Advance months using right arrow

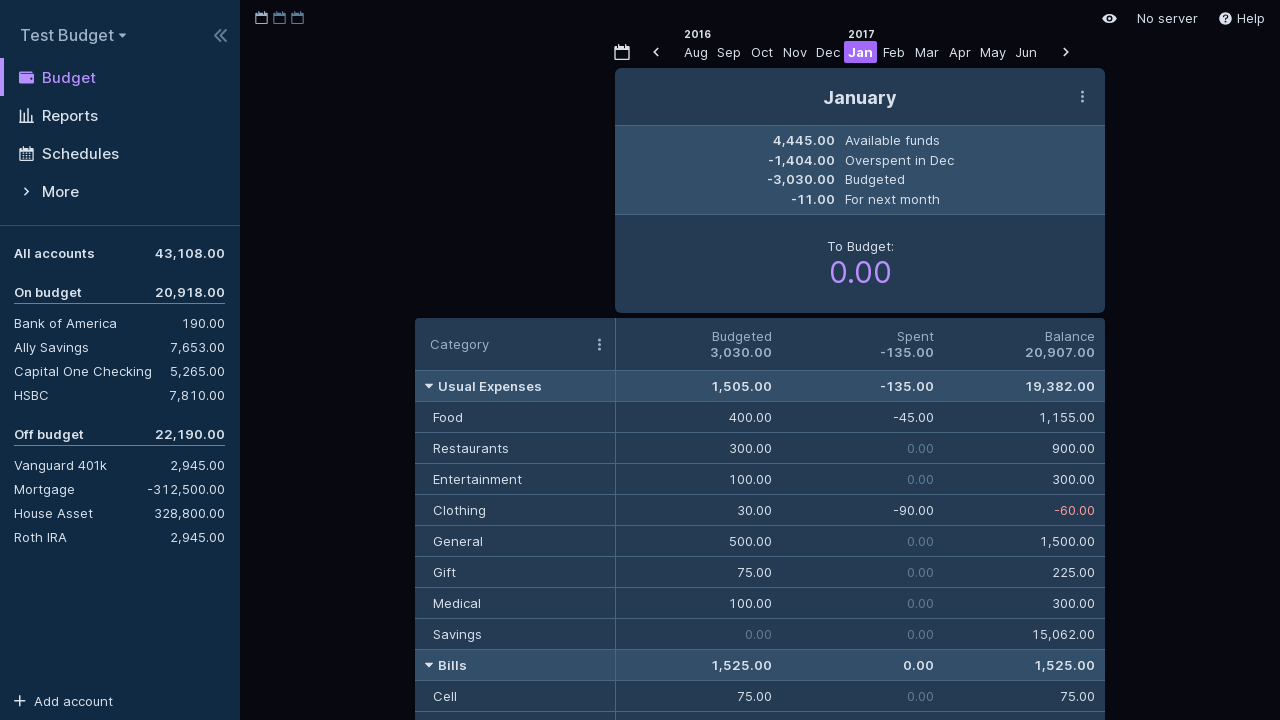pos(1066,52)
